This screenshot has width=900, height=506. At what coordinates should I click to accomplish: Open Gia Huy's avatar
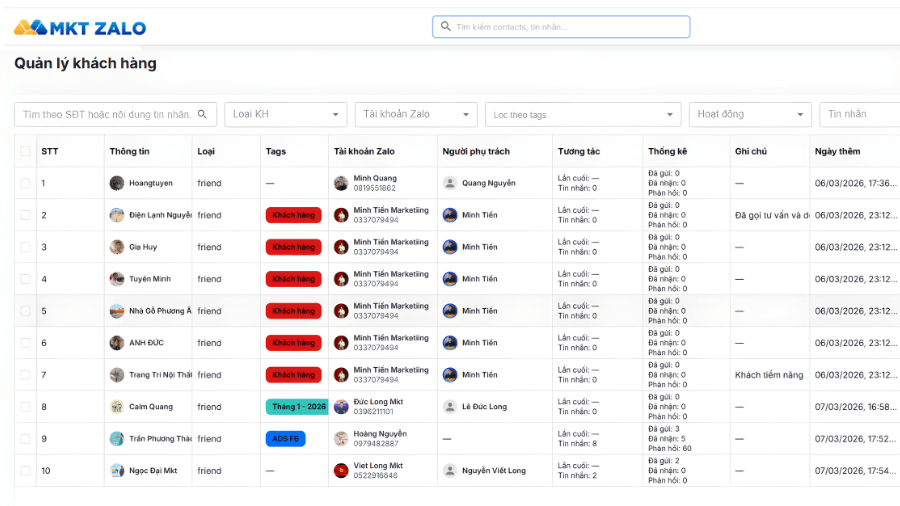tap(117, 247)
